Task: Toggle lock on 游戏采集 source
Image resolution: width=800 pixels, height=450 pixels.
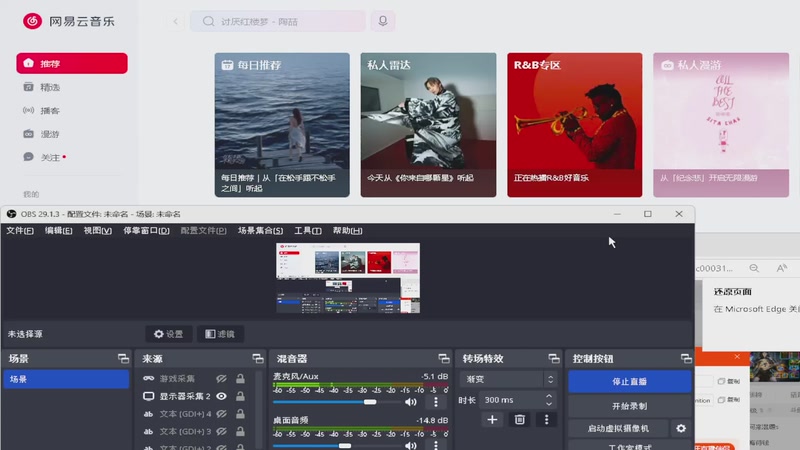Action: pyautogui.click(x=240, y=379)
